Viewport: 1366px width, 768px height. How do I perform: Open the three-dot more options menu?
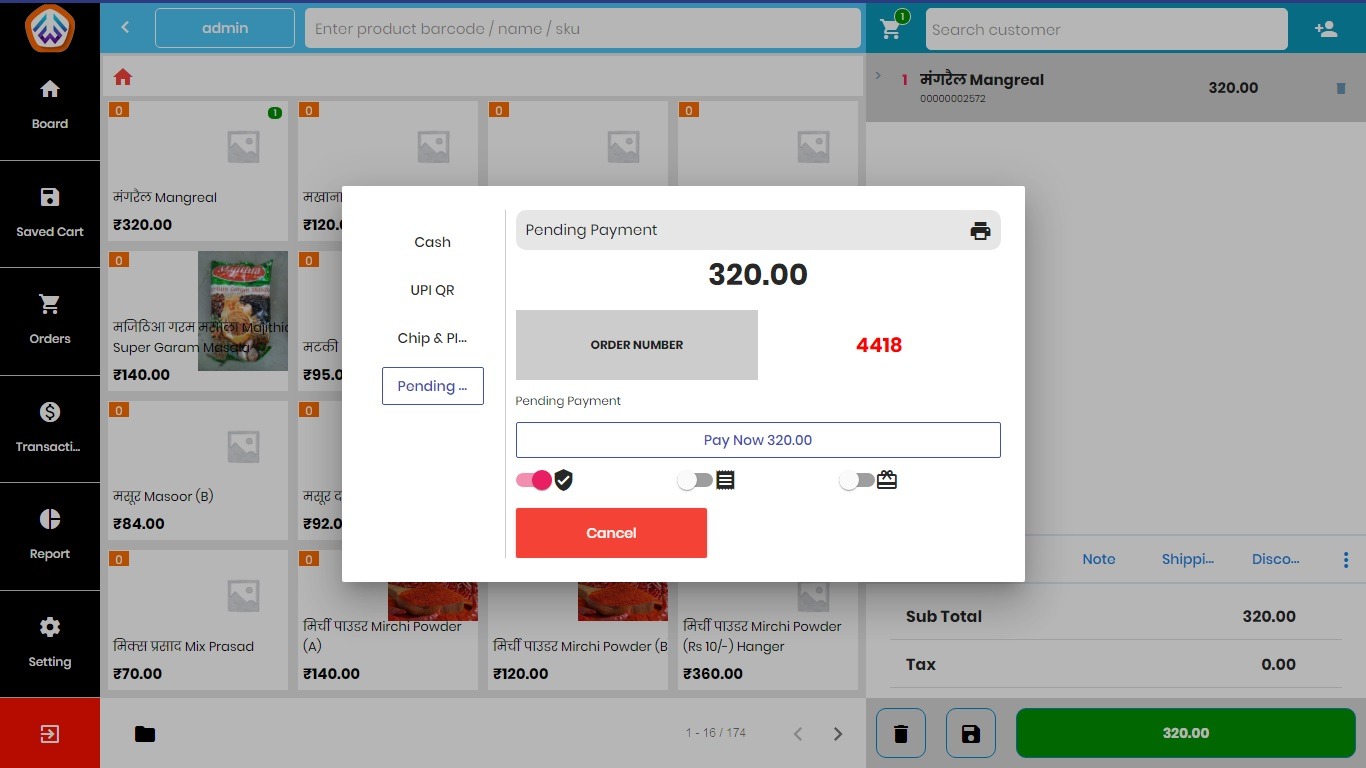click(1345, 560)
